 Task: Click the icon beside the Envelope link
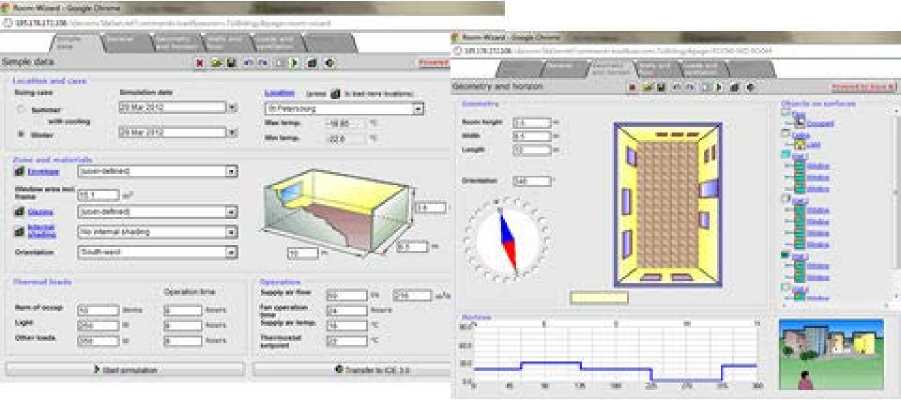(x=18, y=171)
